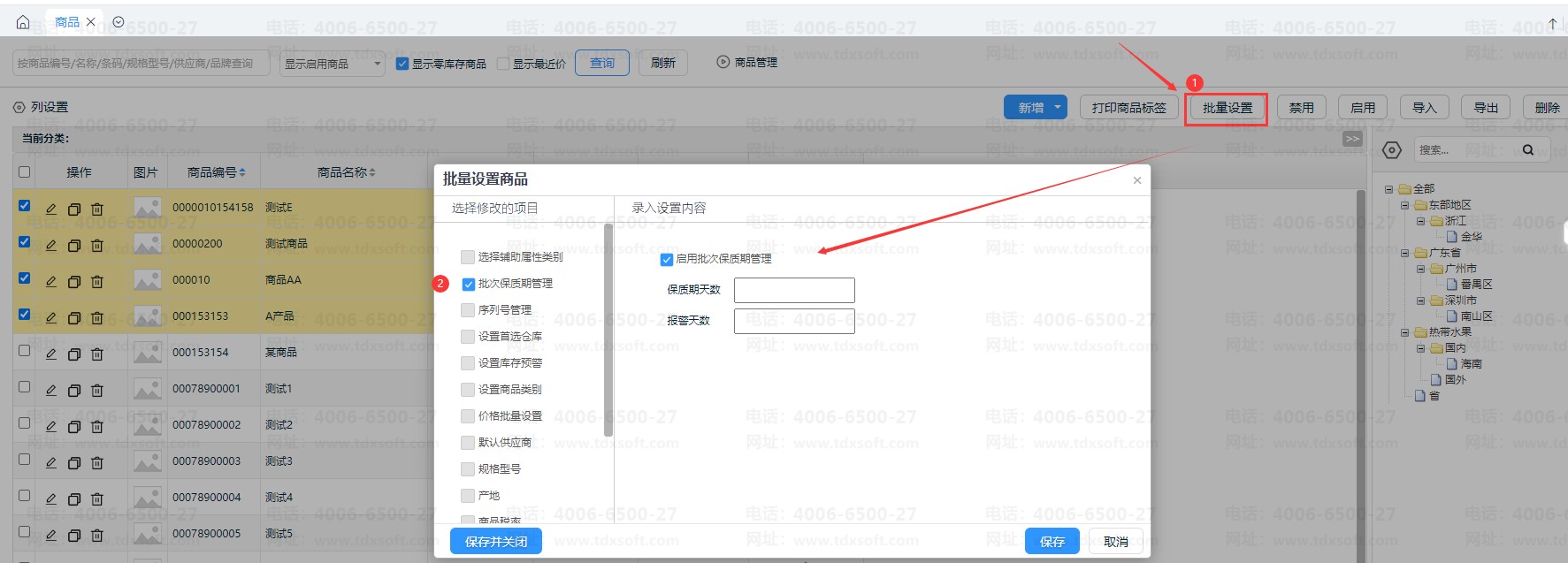The height and width of the screenshot is (563, 1568).
Task: Collapse the 广州市 tree node
Action: pos(1421,269)
